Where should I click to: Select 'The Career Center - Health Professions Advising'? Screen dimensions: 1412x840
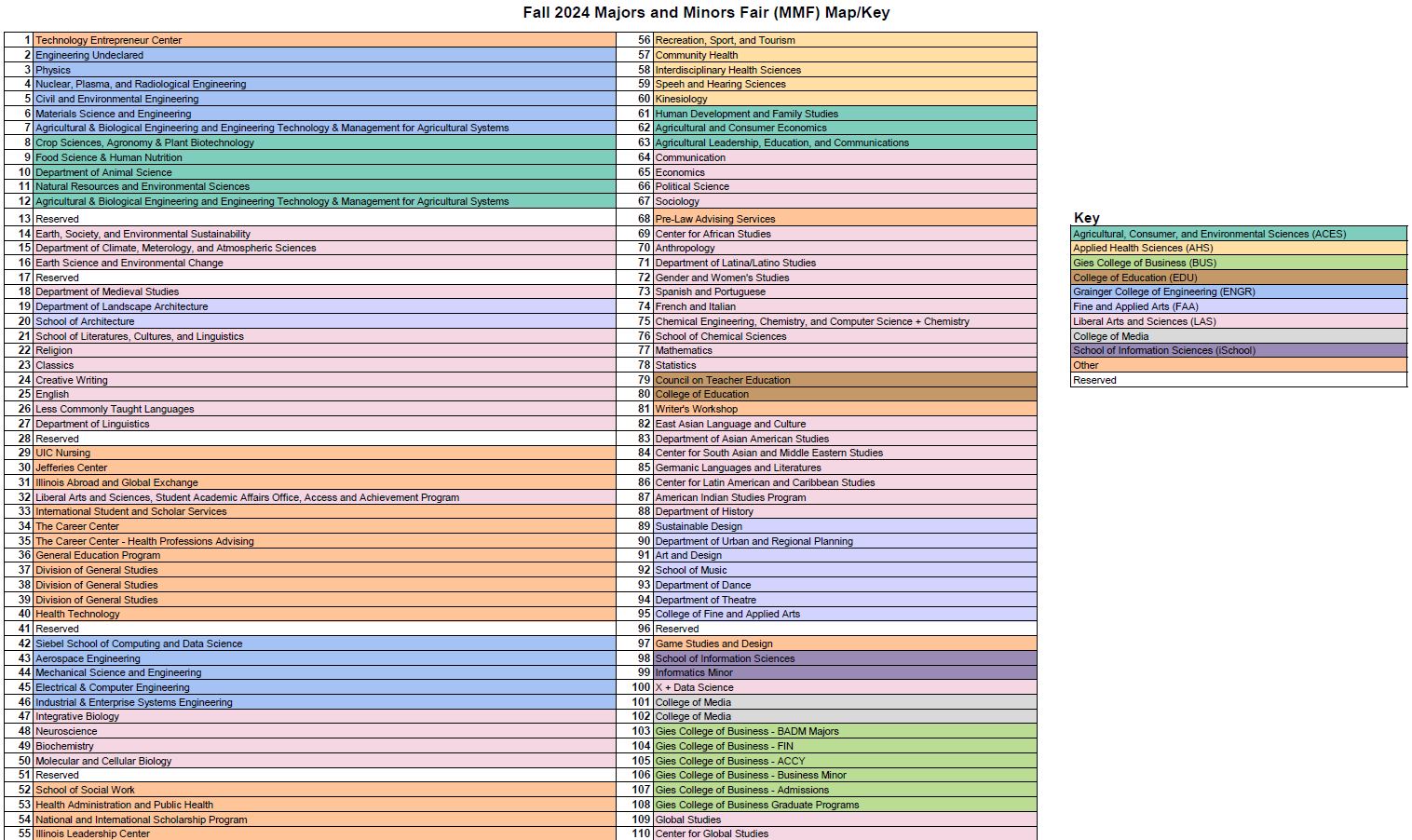click(x=324, y=541)
